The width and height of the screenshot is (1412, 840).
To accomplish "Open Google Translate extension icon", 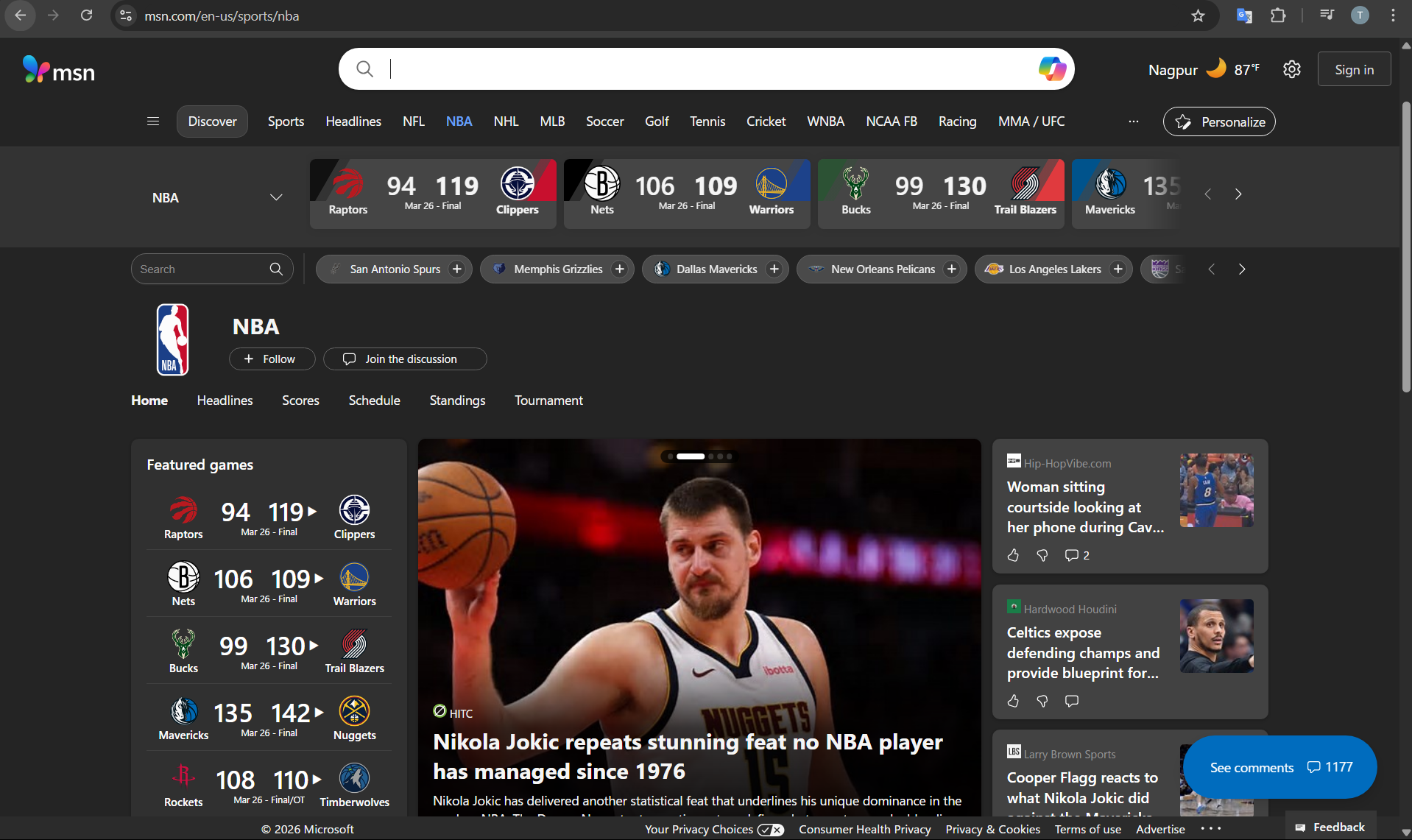I will pos(1244,15).
